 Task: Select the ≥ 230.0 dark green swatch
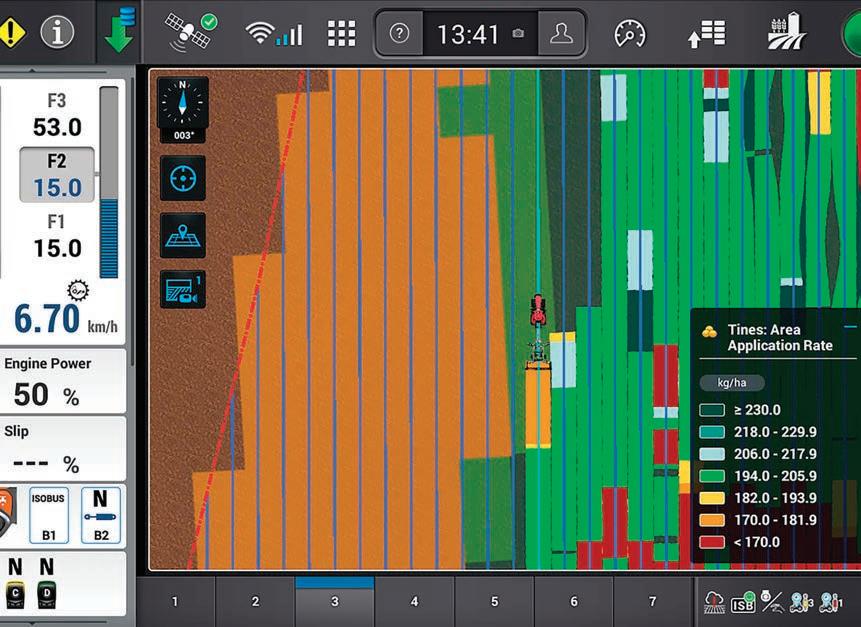712,410
